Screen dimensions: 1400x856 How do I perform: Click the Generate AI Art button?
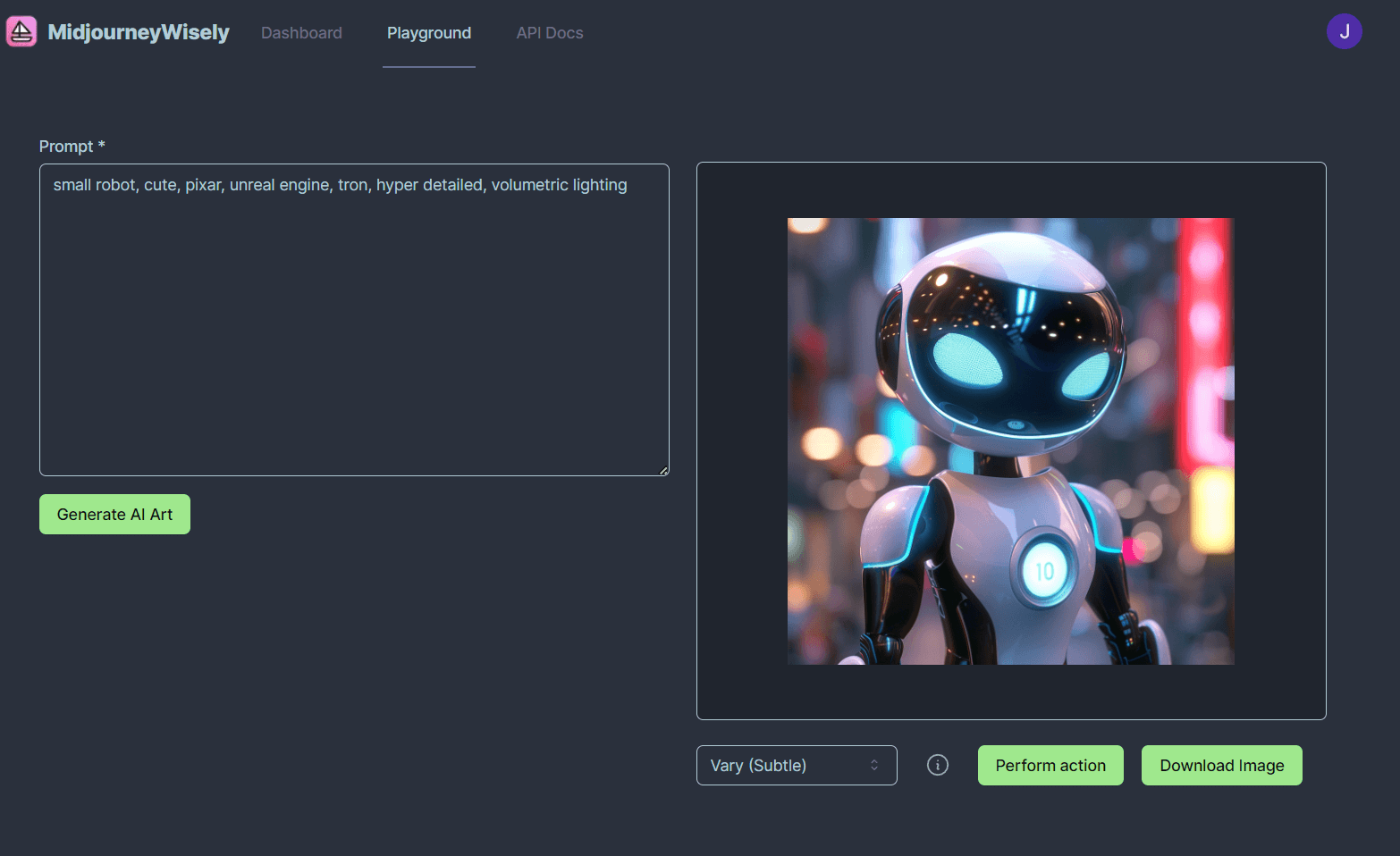click(114, 514)
